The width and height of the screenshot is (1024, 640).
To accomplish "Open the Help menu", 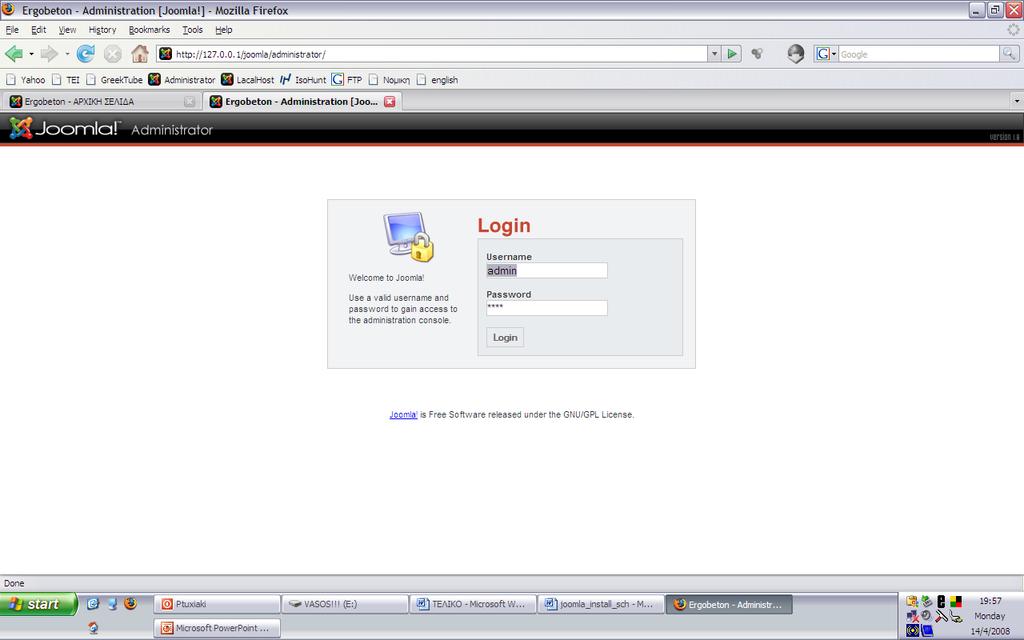I will coord(224,30).
